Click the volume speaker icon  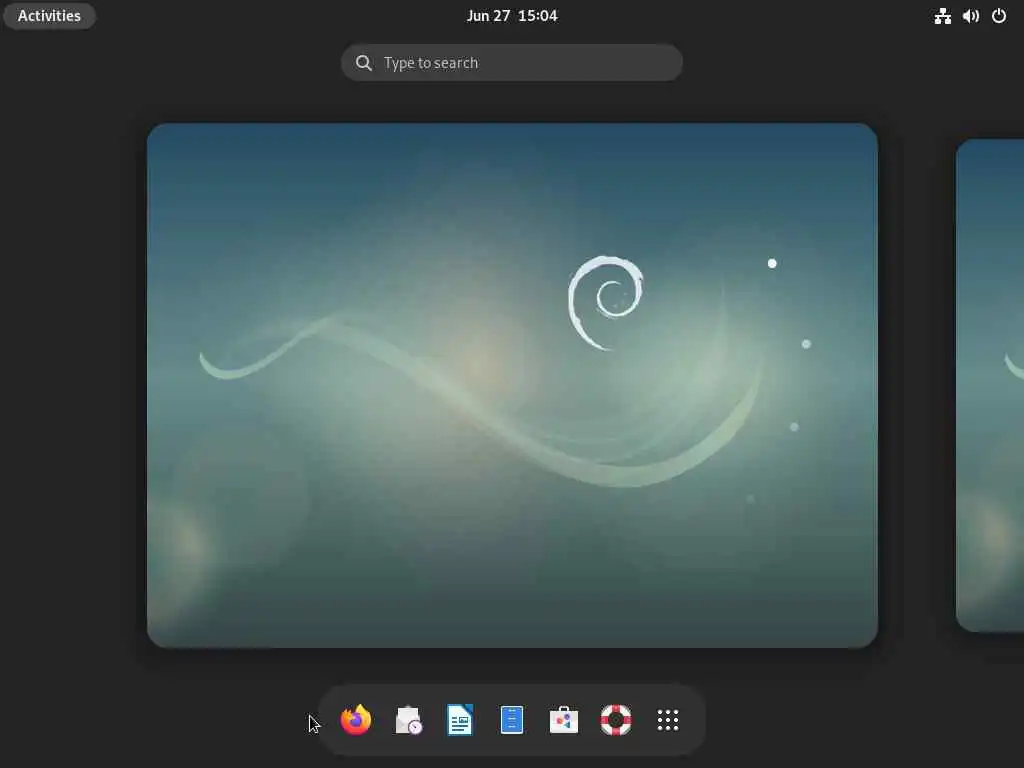pyautogui.click(x=970, y=16)
